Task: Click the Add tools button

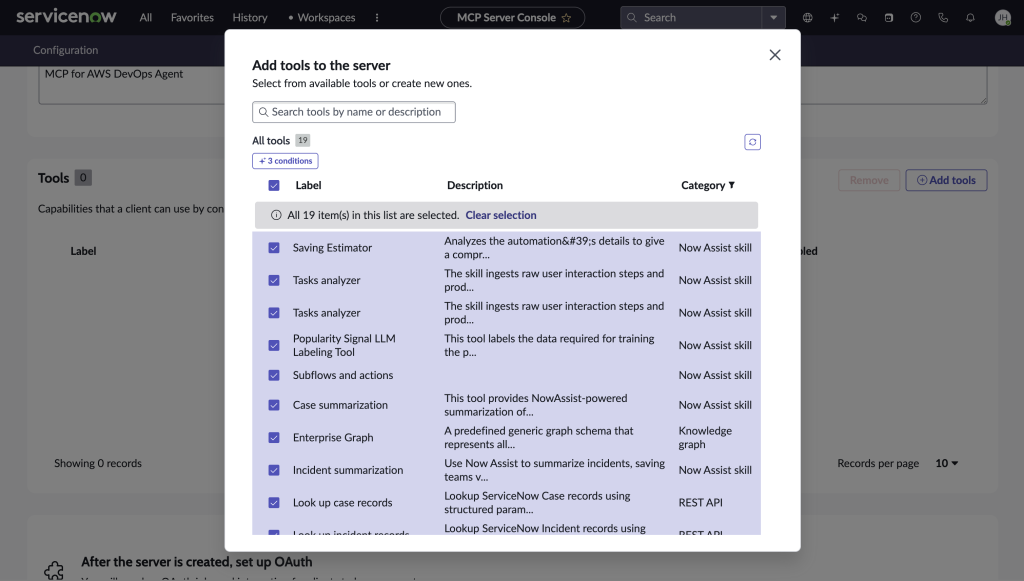Action: point(946,180)
